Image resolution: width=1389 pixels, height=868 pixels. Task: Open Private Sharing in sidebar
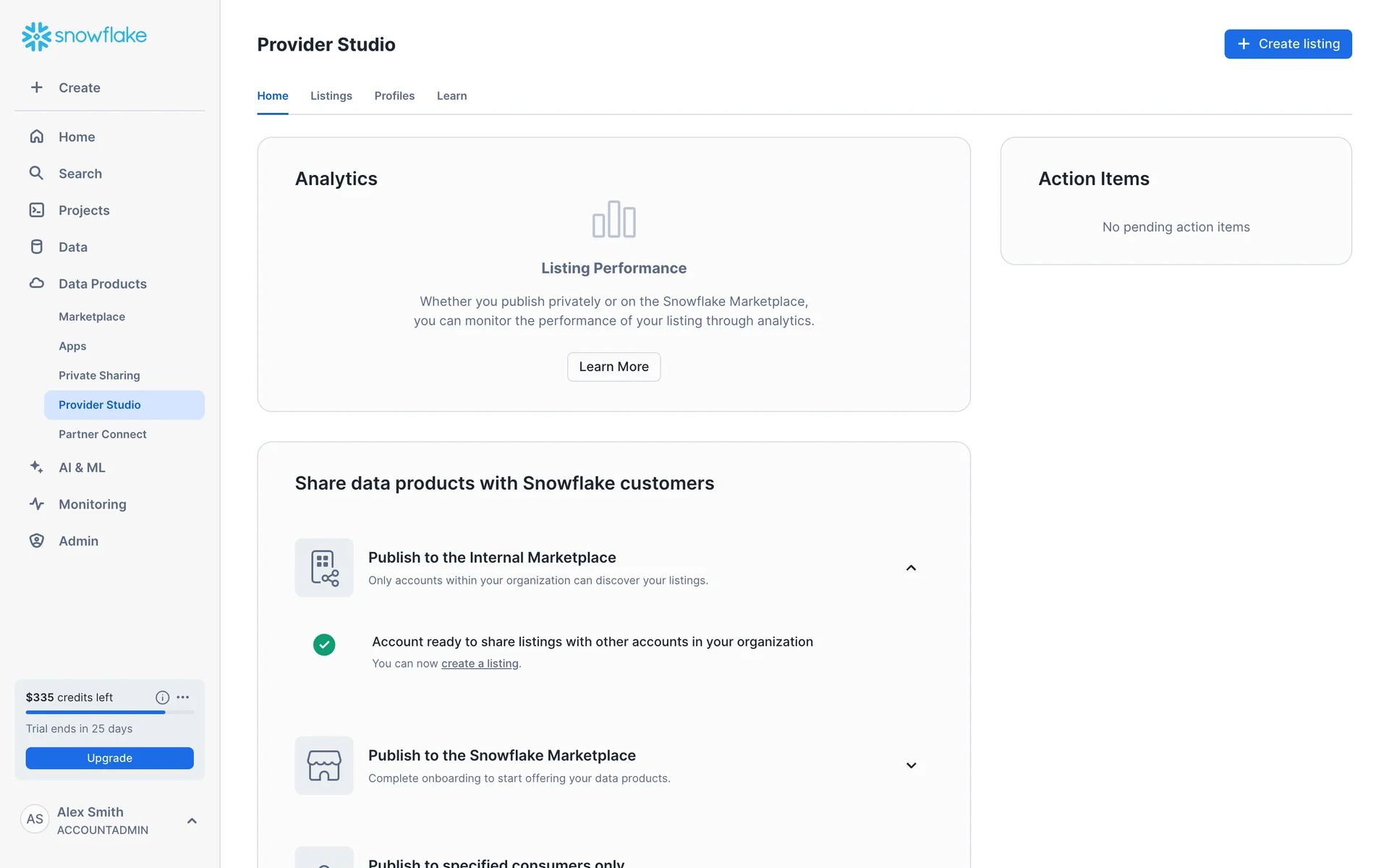tap(99, 375)
